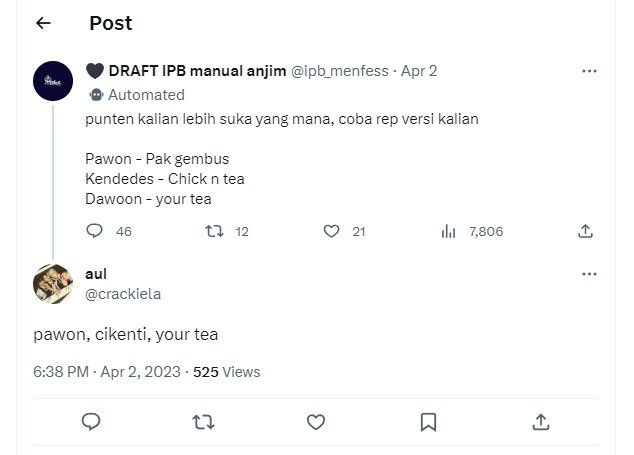View analytics showing 7,806 views
Image resolution: width=634 pixels, height=455 pixels.
click(x=449, y=231)
